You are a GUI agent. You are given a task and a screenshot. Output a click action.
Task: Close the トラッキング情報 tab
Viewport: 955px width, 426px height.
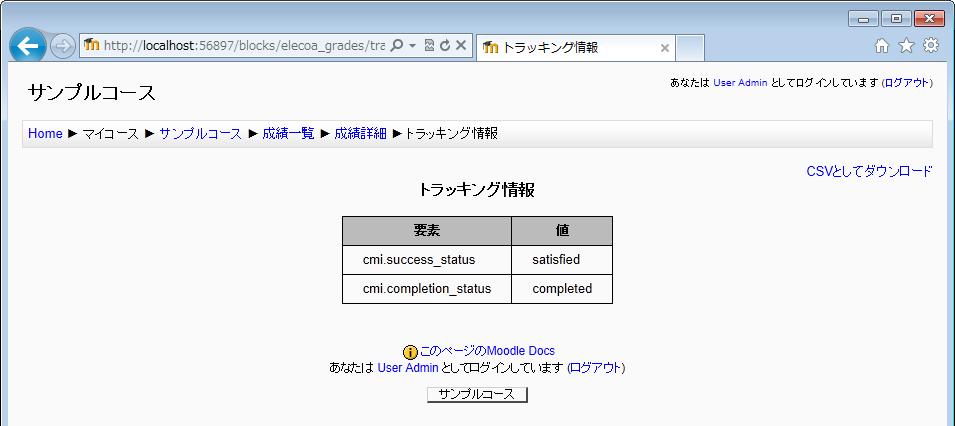click(x=665, y=47)
